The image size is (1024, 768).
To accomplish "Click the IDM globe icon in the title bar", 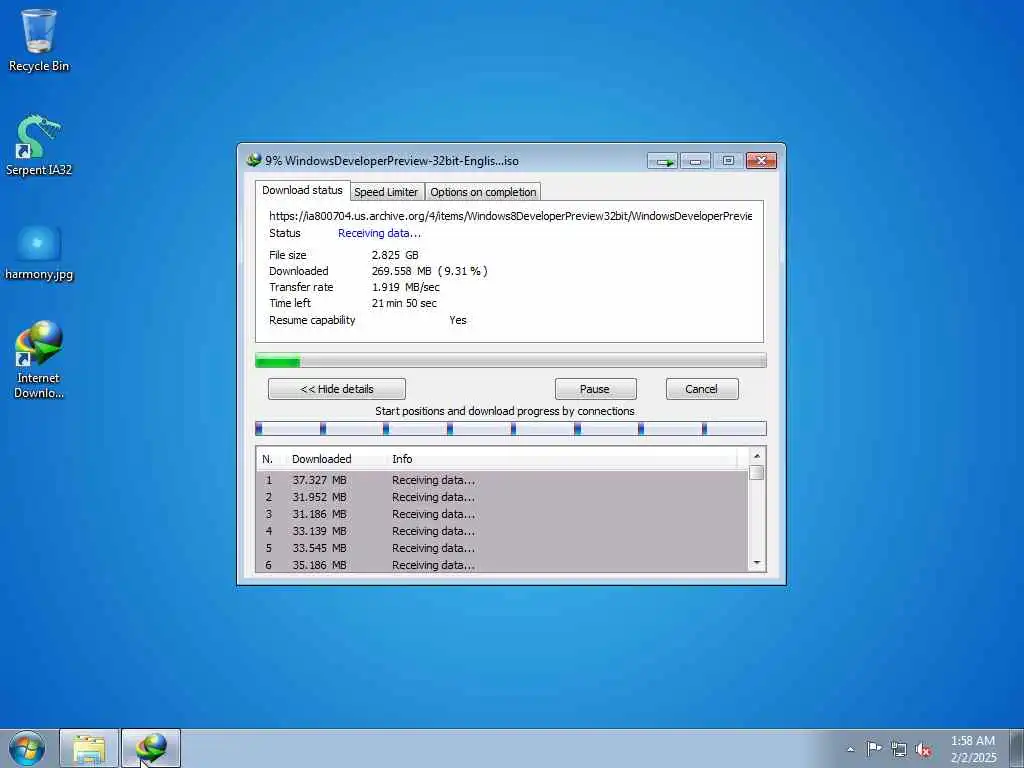I will click(x=253, y=160).
